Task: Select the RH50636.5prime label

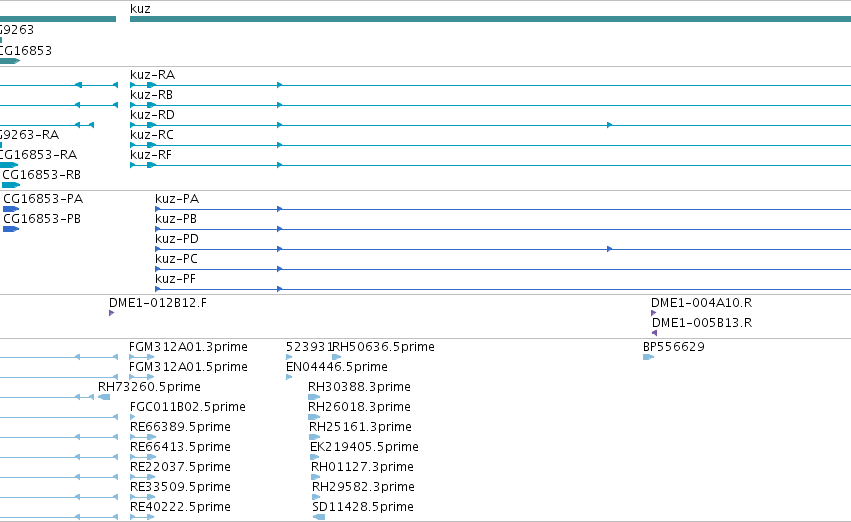Action: [x=383, y=347]
